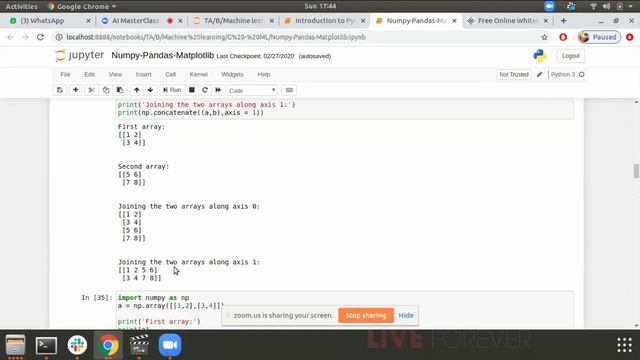Viewport: 640px width, 360px height.
Task: Click the pencil edit mode icon
Action: pyautogui.click(x=540, y=74)
